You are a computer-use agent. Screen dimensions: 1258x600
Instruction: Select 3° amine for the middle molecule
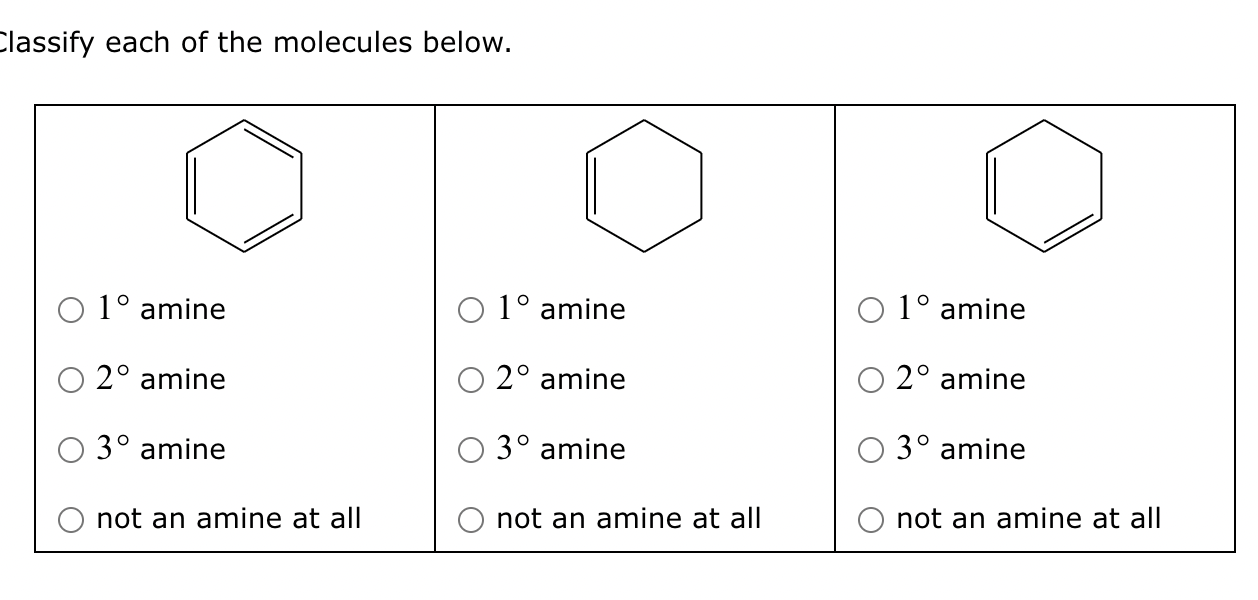coord(471,449)
